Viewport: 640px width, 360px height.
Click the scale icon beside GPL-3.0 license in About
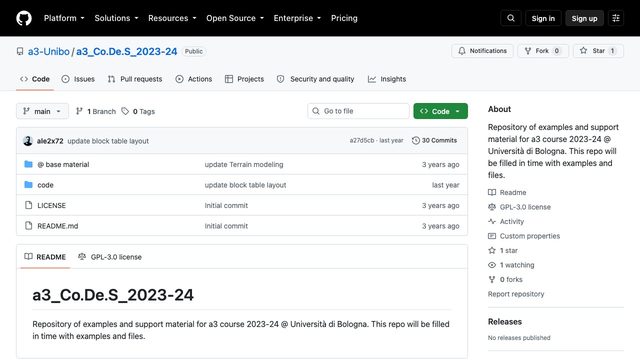point(492,207)
